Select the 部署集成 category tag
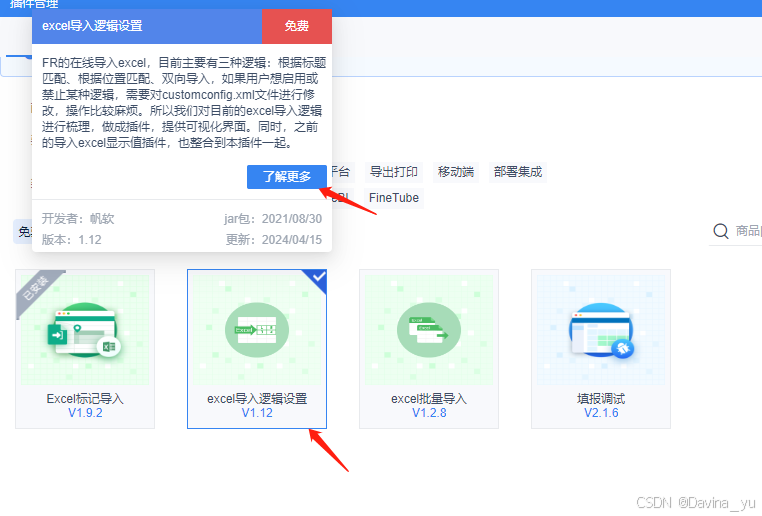762x516 pixels. tap(518, 172)
